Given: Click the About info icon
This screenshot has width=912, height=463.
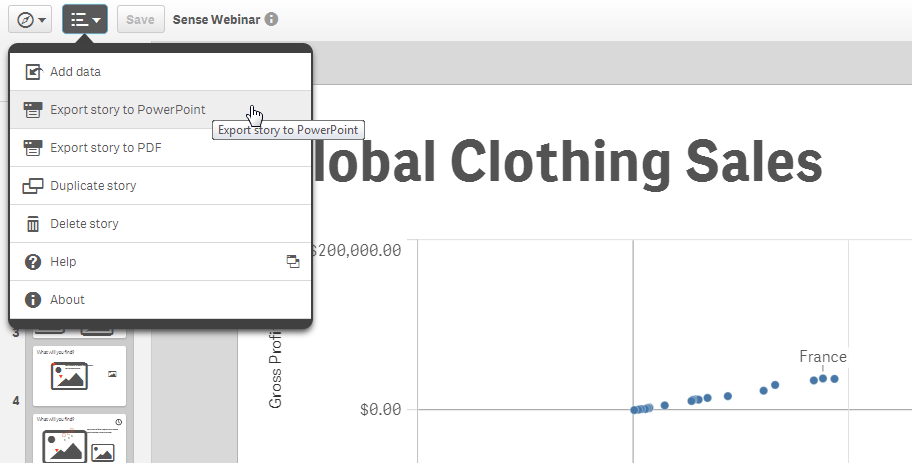Looking at the screenshot, I should [34, 300].
